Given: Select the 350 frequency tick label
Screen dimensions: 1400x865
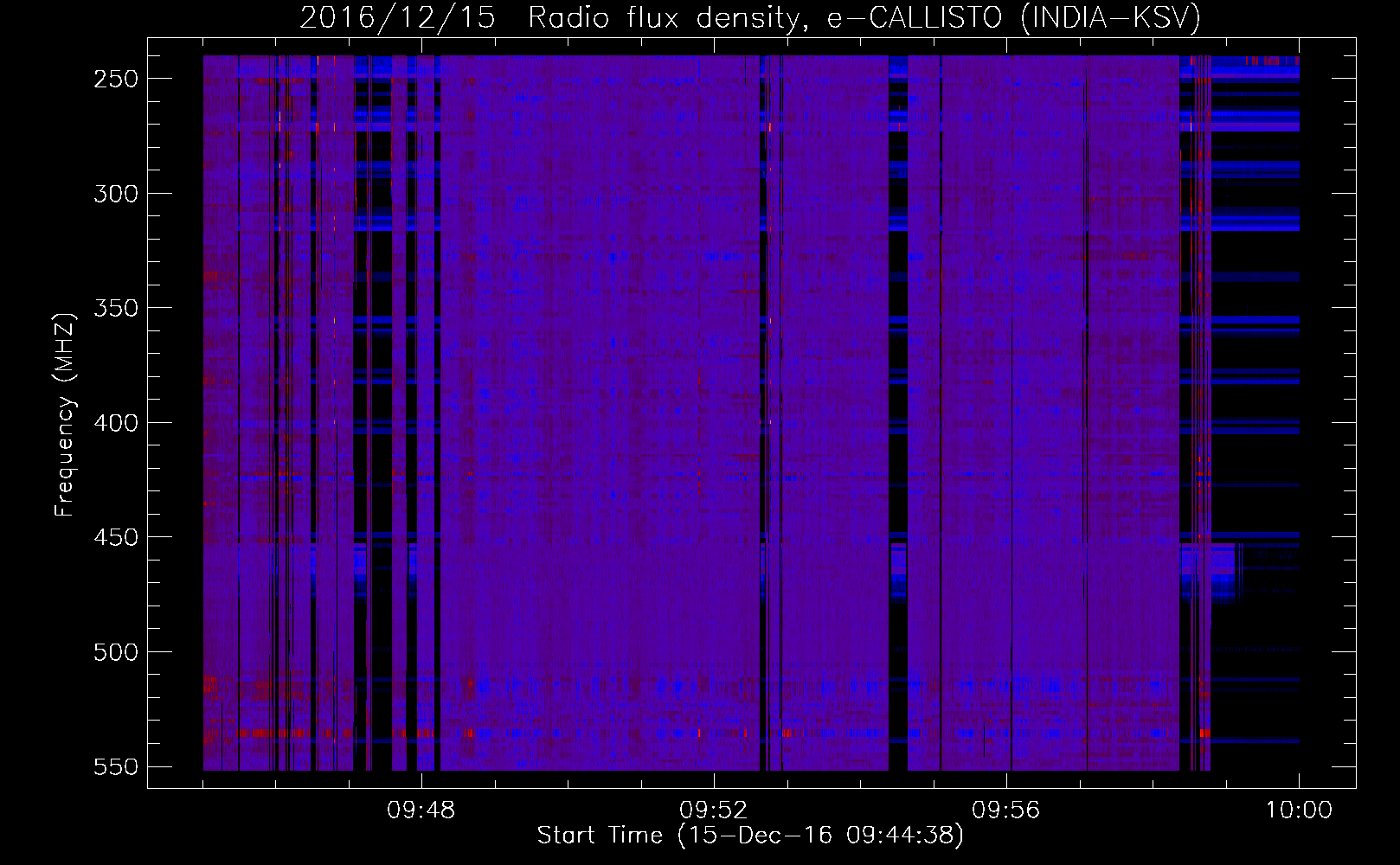Looking at the screenshot, I should point(116,308).
